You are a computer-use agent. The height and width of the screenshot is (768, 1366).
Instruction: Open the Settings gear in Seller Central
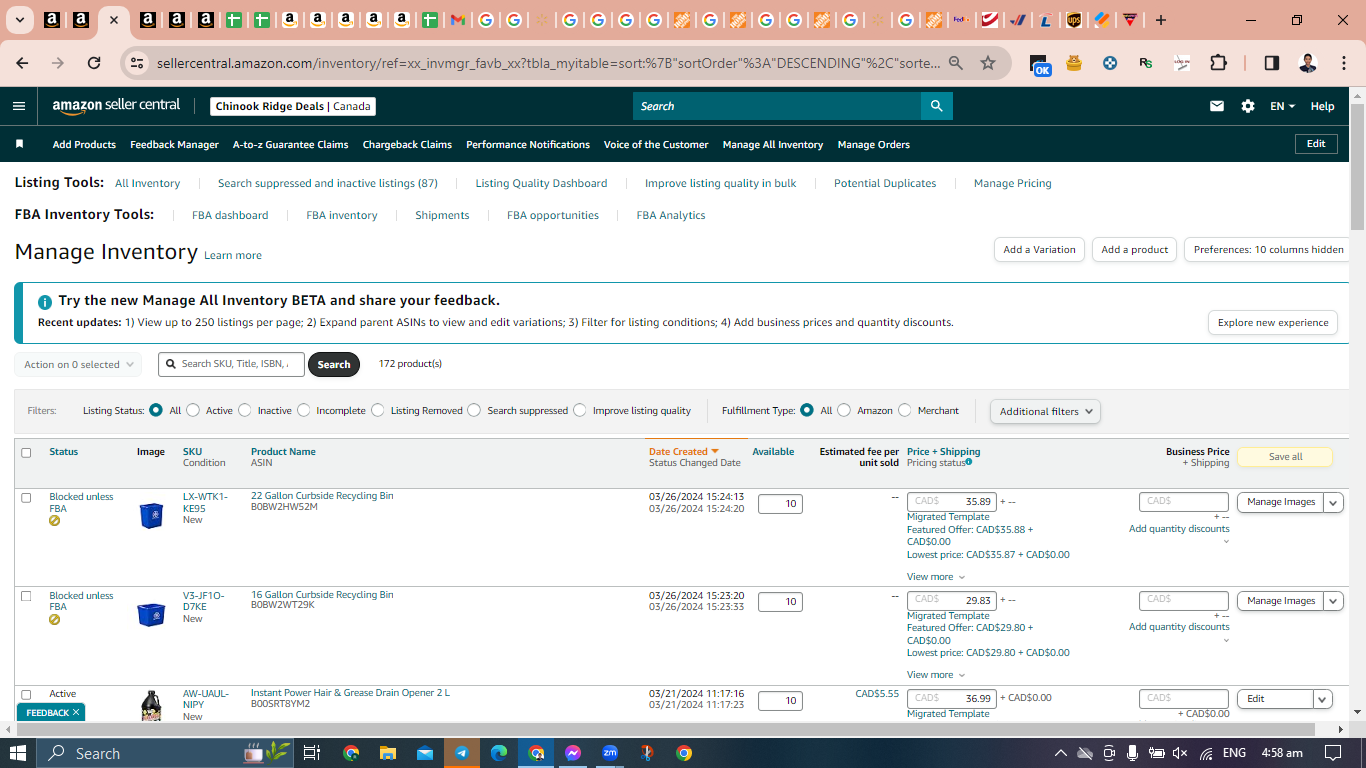[1248, 106]
